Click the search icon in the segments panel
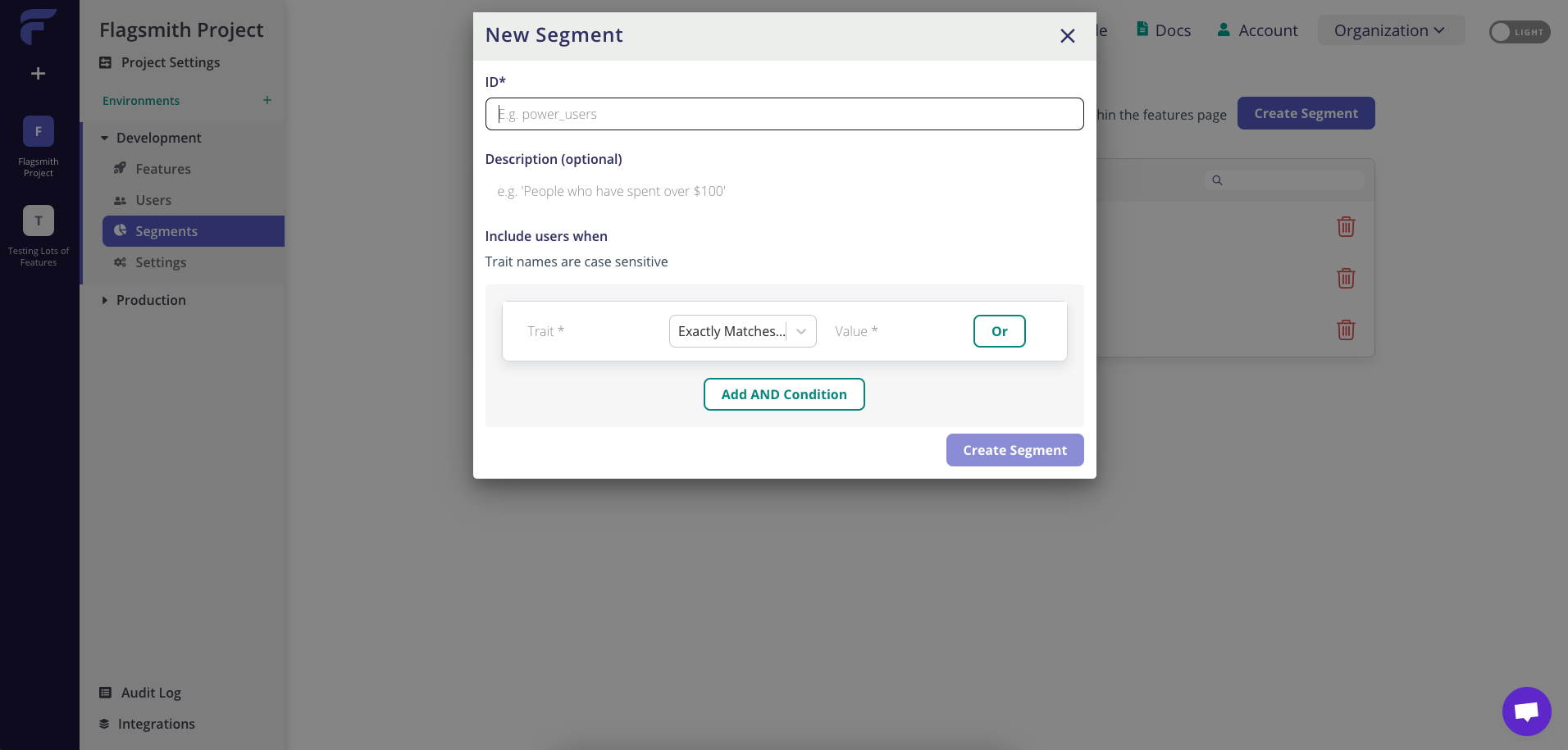The height and width of the screenshot is (750, 1568). coord(1217,180)
